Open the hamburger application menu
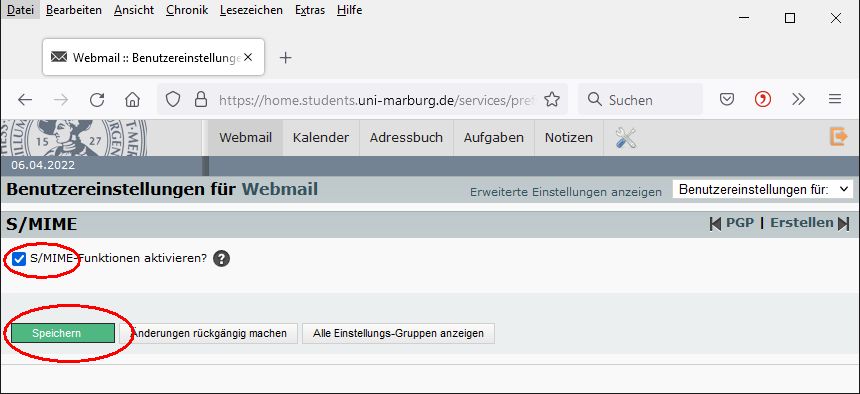The image size is (860, 394). point(835,99)
